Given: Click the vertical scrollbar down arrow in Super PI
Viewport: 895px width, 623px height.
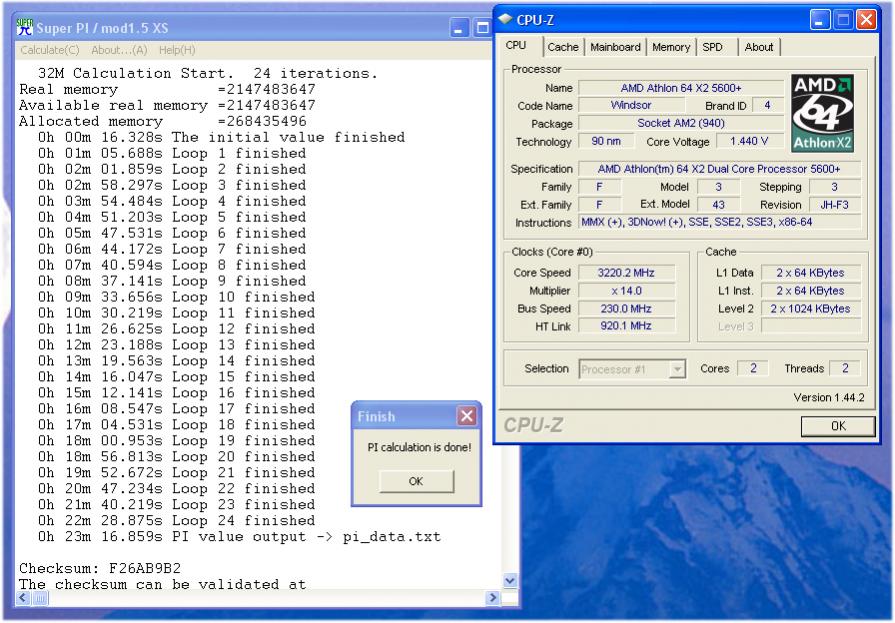Looking at the screenshot, I should click(510, 580).
